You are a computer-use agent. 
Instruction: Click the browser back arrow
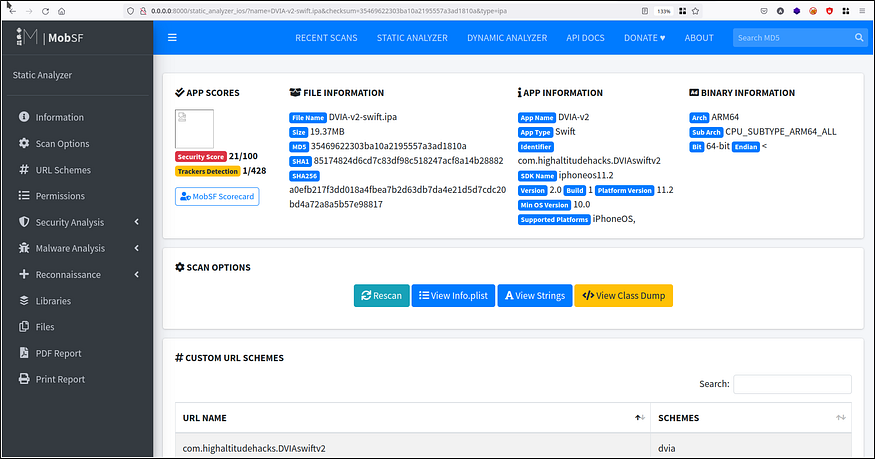[13, 11]
